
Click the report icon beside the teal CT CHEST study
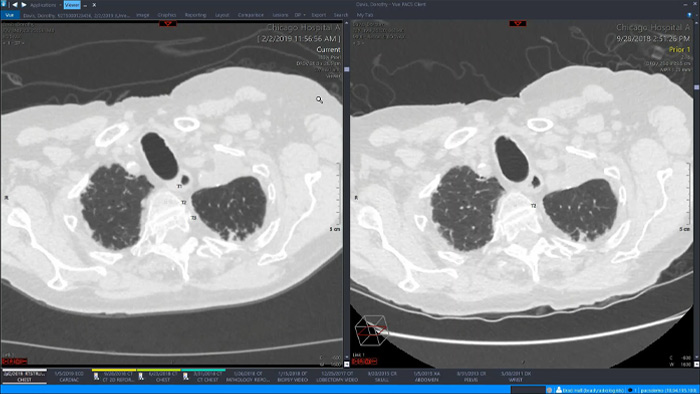coord(186,377)
